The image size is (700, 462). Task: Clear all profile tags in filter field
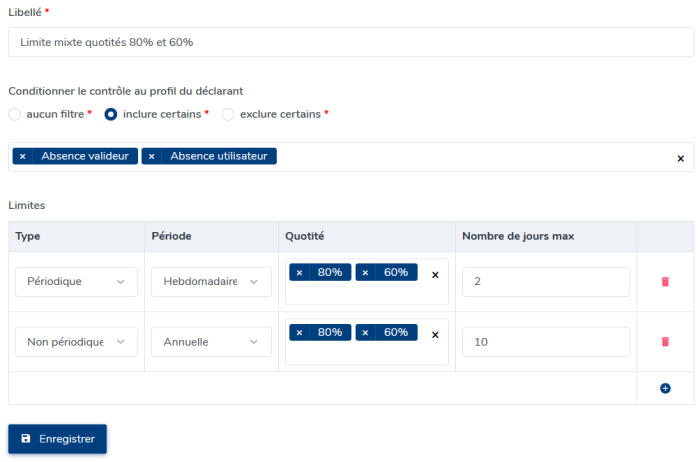pos(680,158)
